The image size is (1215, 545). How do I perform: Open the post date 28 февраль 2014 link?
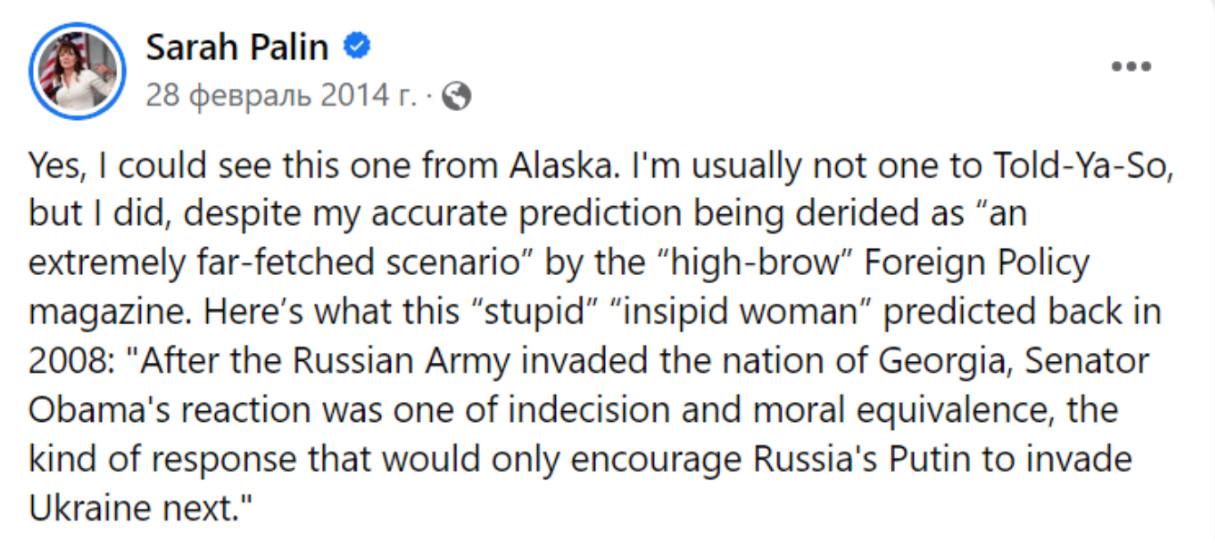pos(281,96)
